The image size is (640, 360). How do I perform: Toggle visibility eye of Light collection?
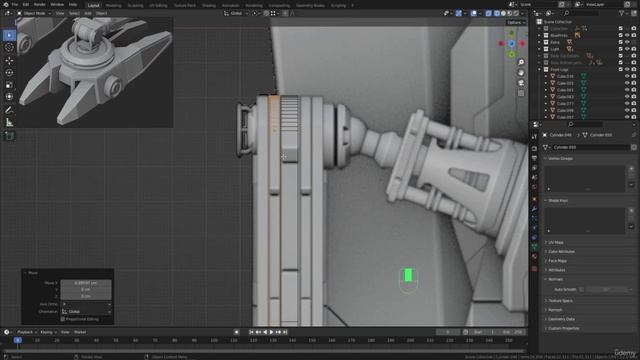point(627,49)
